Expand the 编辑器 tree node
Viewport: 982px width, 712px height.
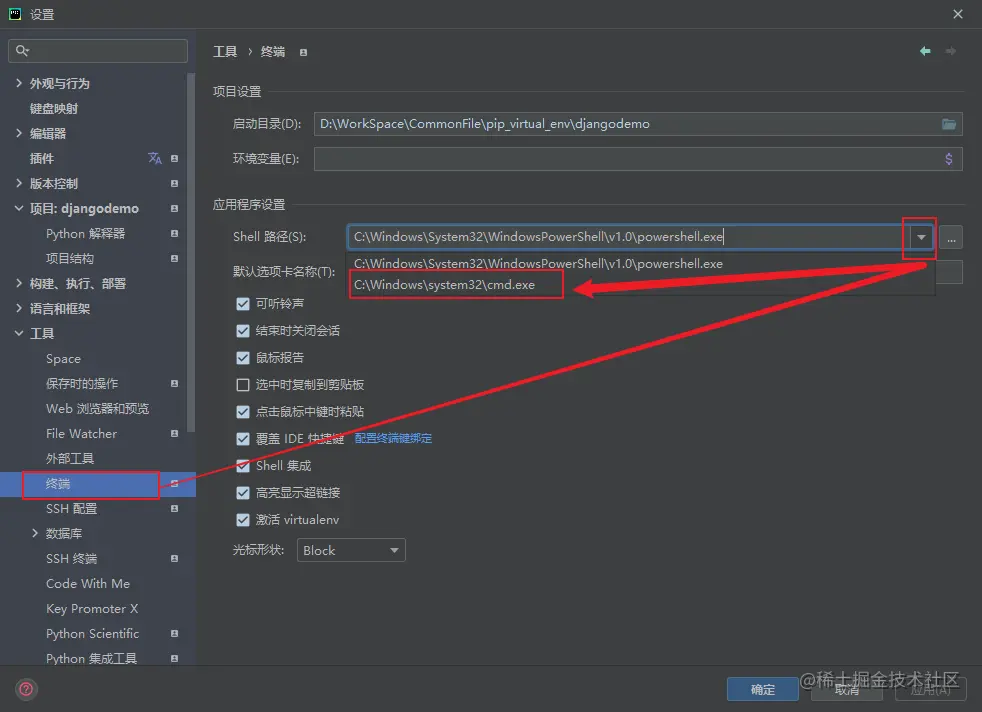tap(19, 133)
